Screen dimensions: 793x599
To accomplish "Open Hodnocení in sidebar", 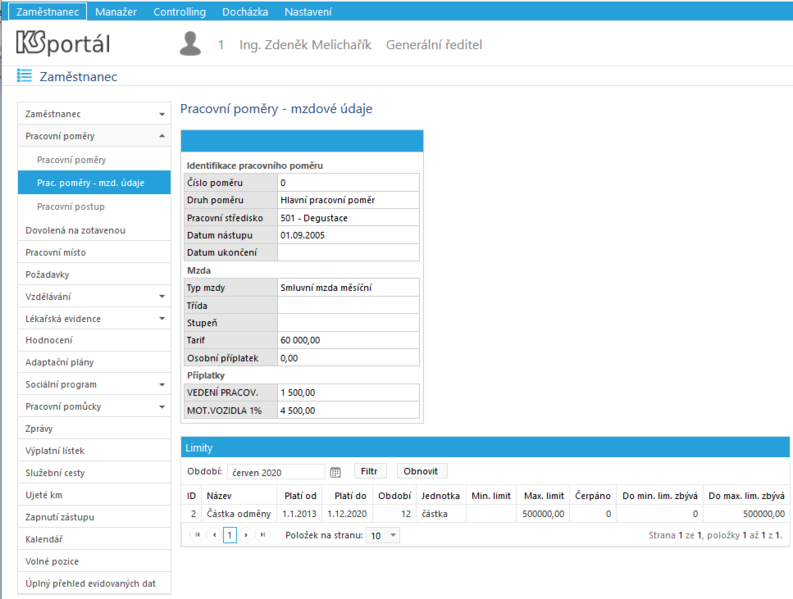I will pyautogui.click(x=95, y=340).
